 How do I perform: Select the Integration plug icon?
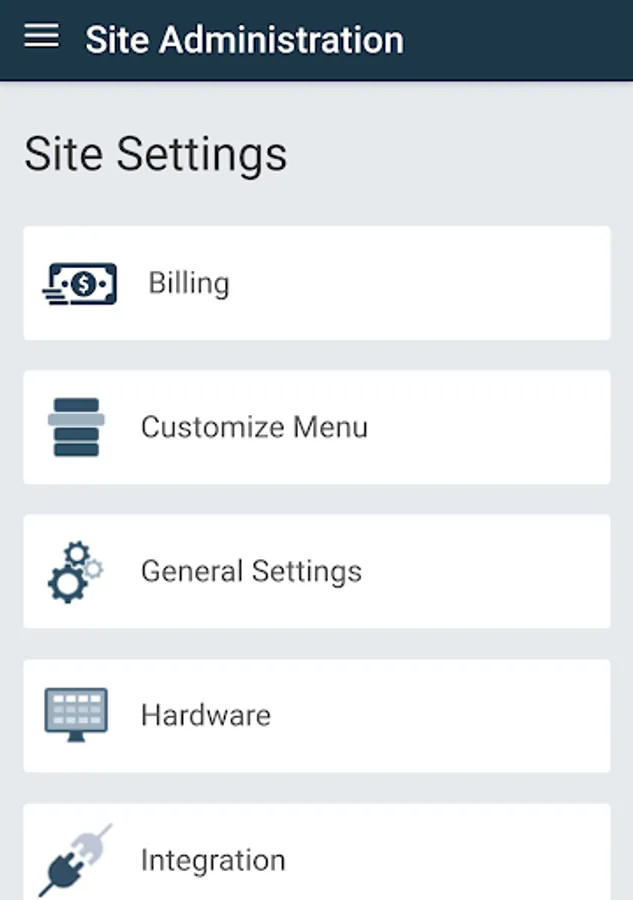click(75, 858)
